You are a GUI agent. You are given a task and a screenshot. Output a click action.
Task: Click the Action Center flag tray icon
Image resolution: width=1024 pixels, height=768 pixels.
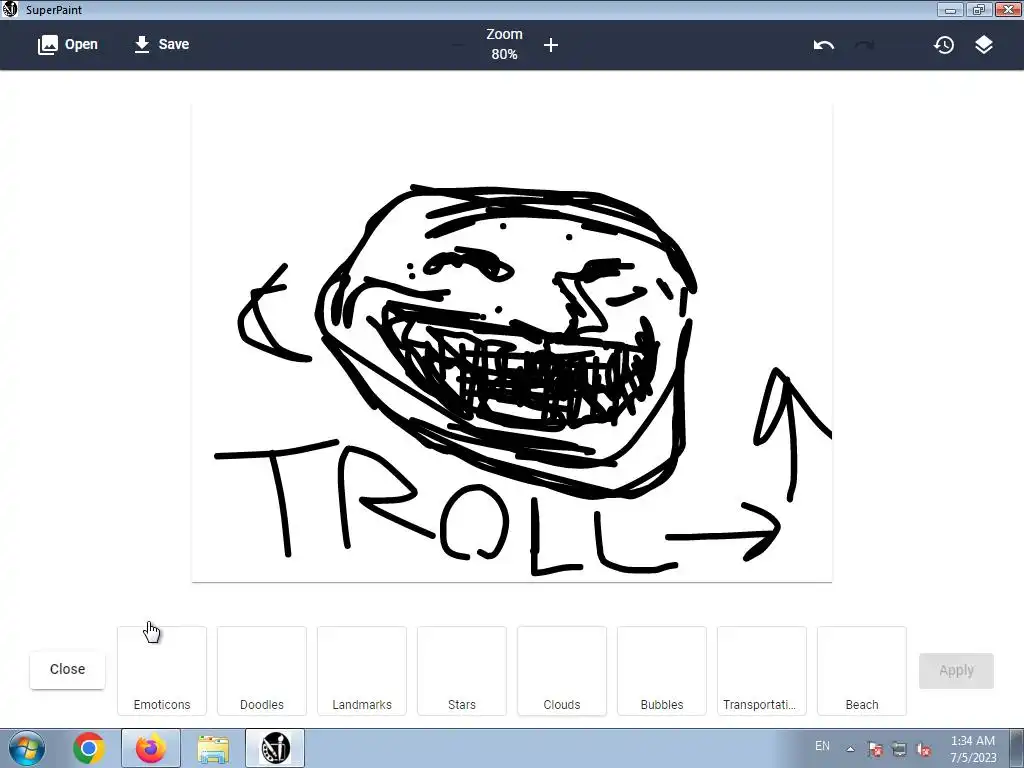875,749
